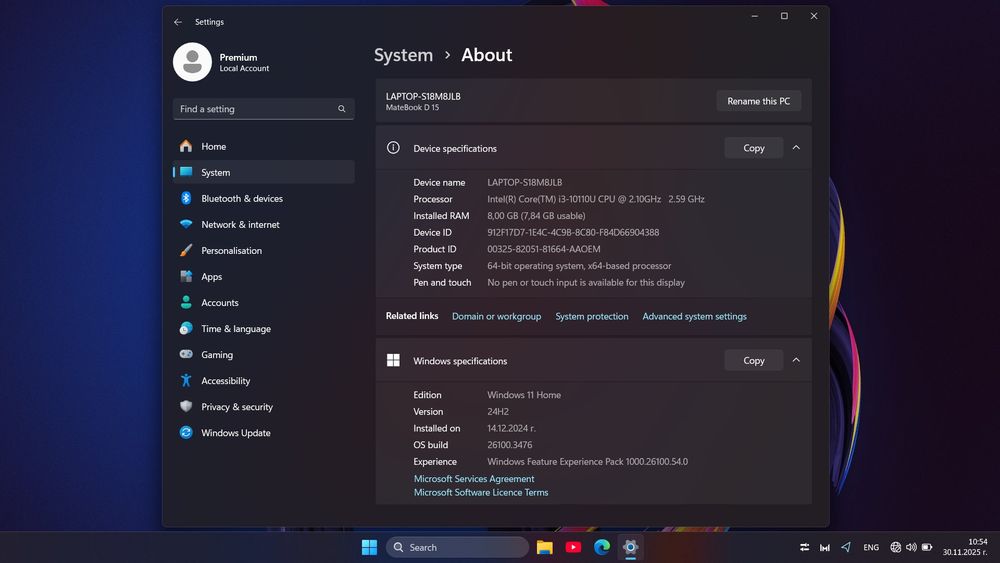Click the MateBook D 15 model text
The image size is (1000, 563).
[412, 108]
